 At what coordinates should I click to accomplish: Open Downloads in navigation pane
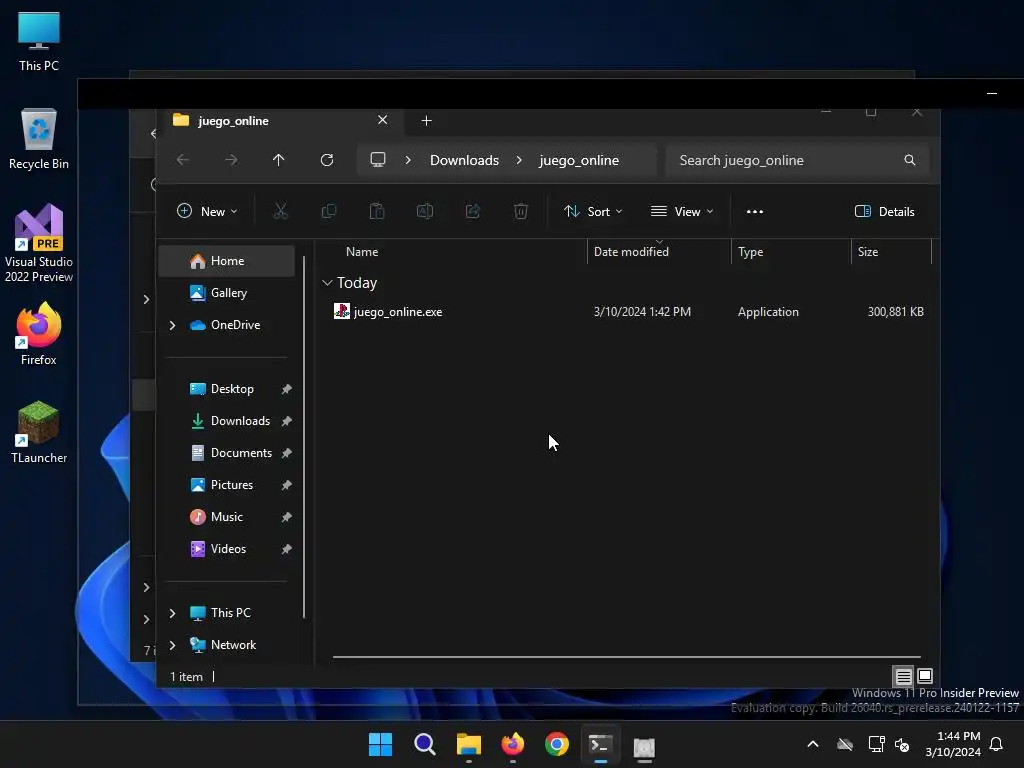(x=227, y=421)
